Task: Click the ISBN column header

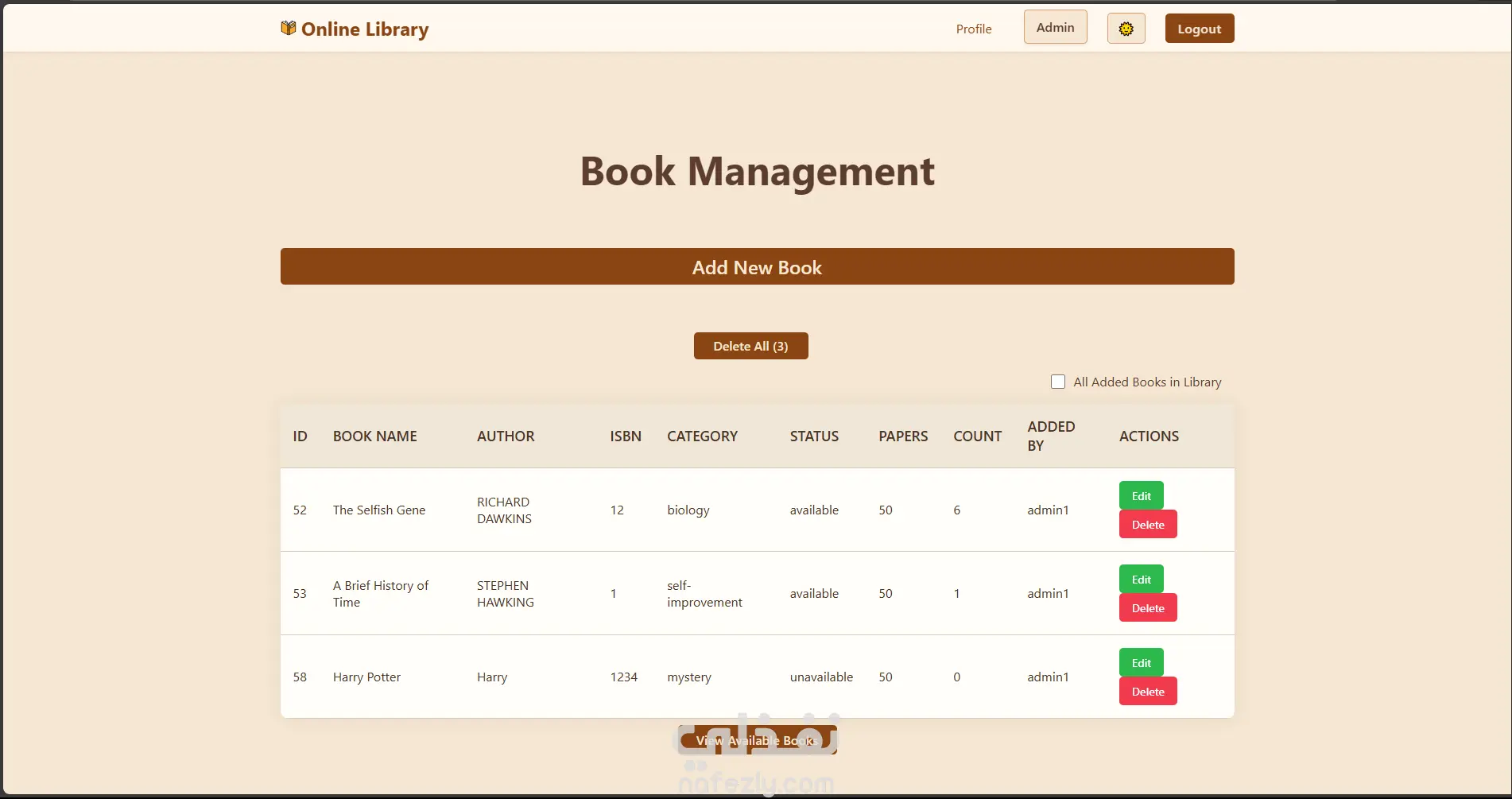Action: click(x=626, y=436)
